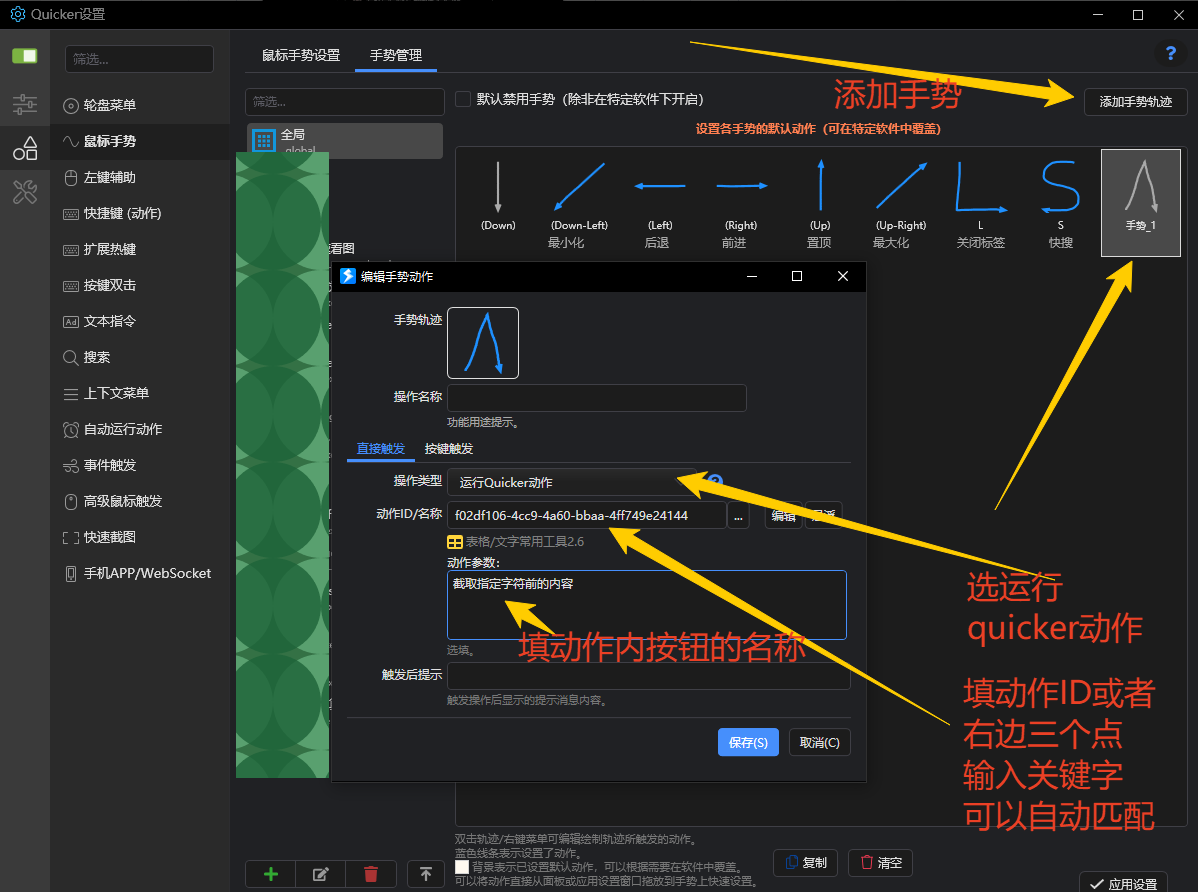Image resolution: width=1198 pixels, height=892 pixels.
Task: Tick the background default action legend checkbox
Action: (462, 867)
